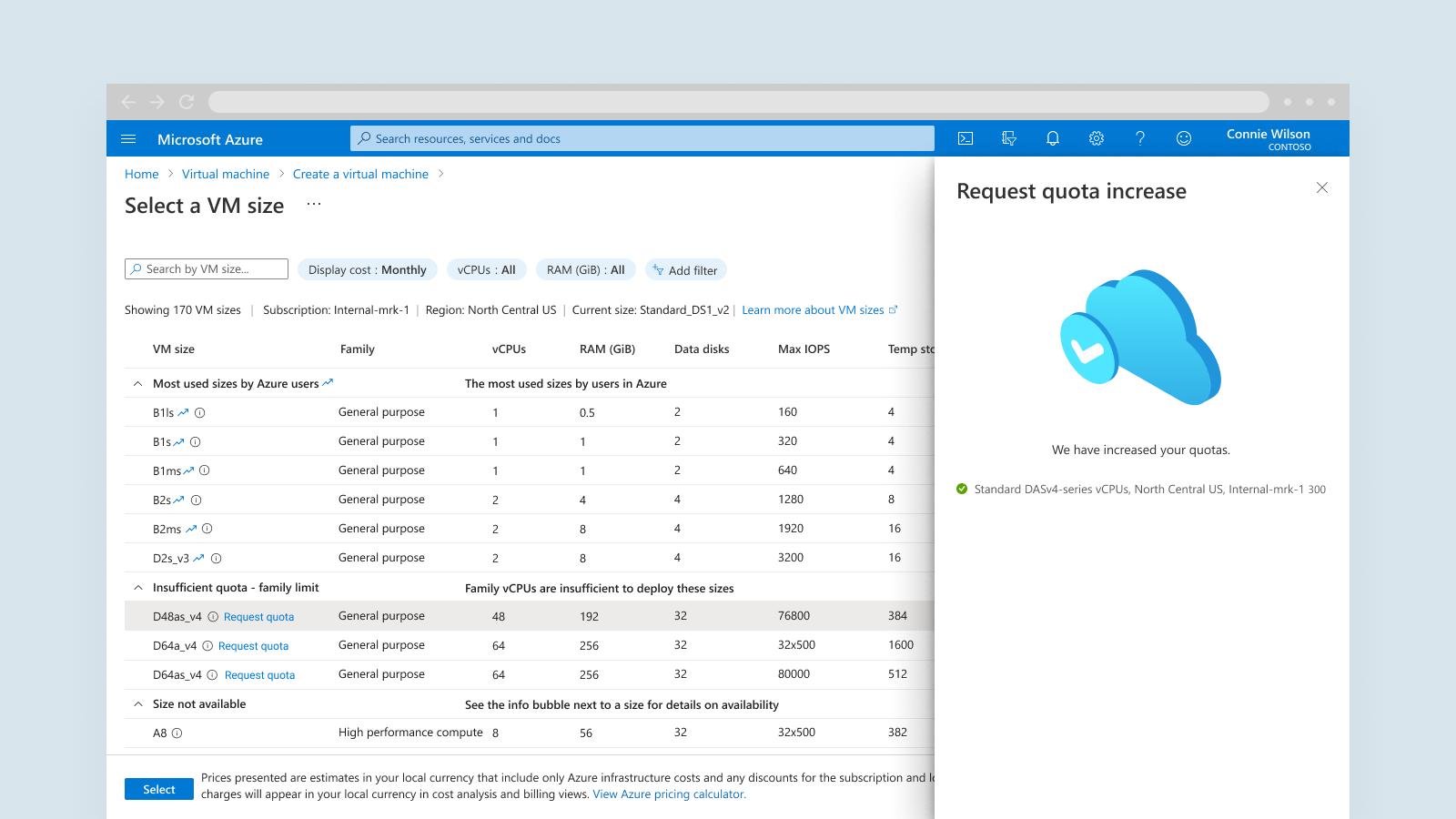Open the Directory and subscription filter icon
Screen dimensions: 1456x819
[1009, 138]
